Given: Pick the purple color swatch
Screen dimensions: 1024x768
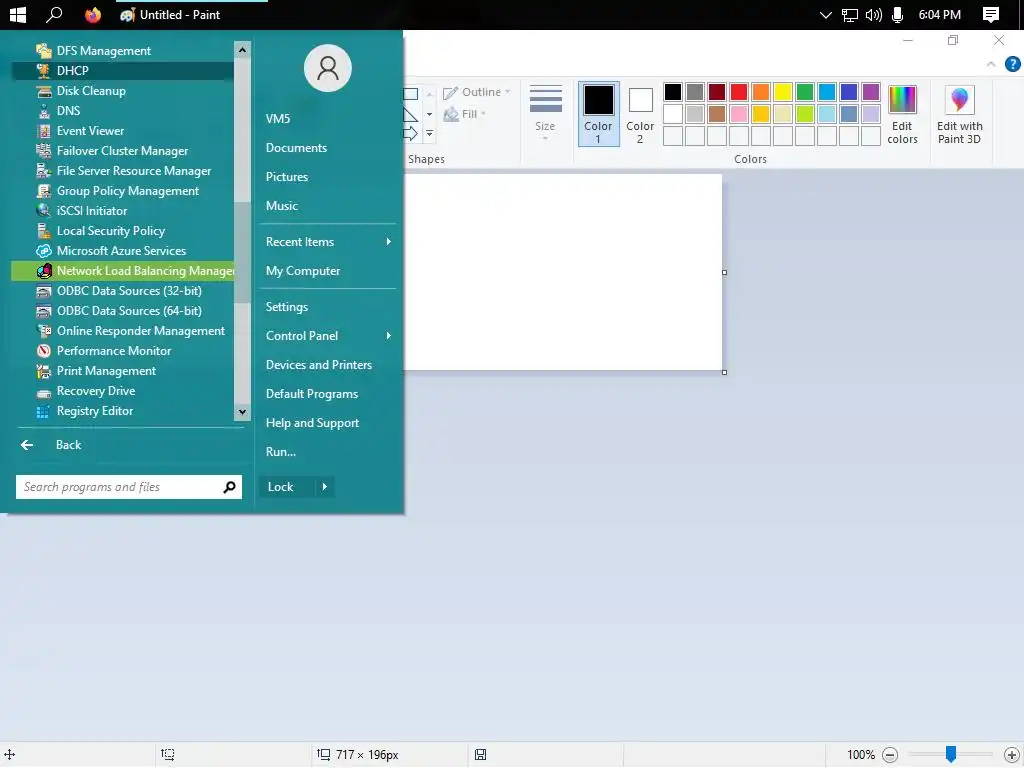Looking at the screenshot, I should point(871,92).
